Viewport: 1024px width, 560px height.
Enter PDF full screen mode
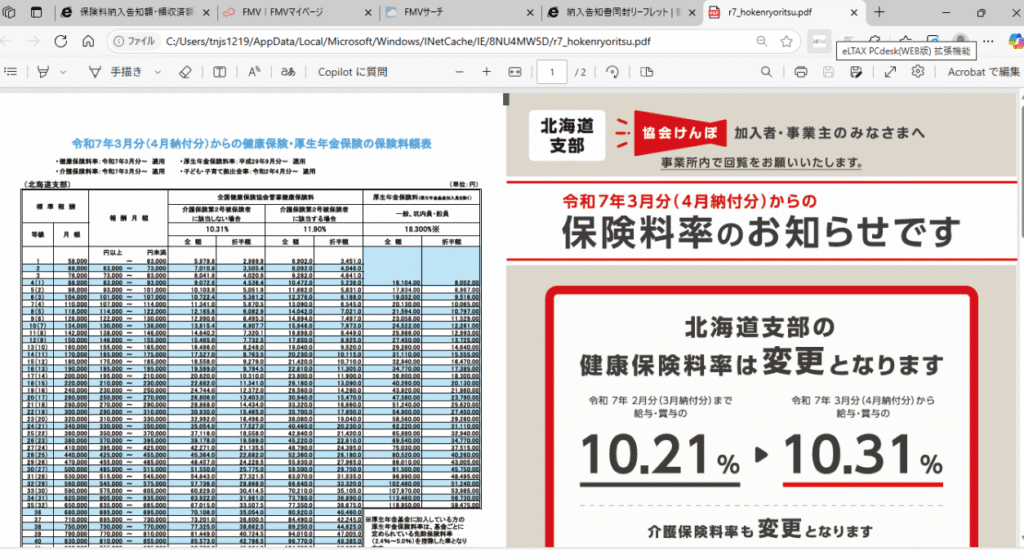pyautogui.click(x=890, y=72)
